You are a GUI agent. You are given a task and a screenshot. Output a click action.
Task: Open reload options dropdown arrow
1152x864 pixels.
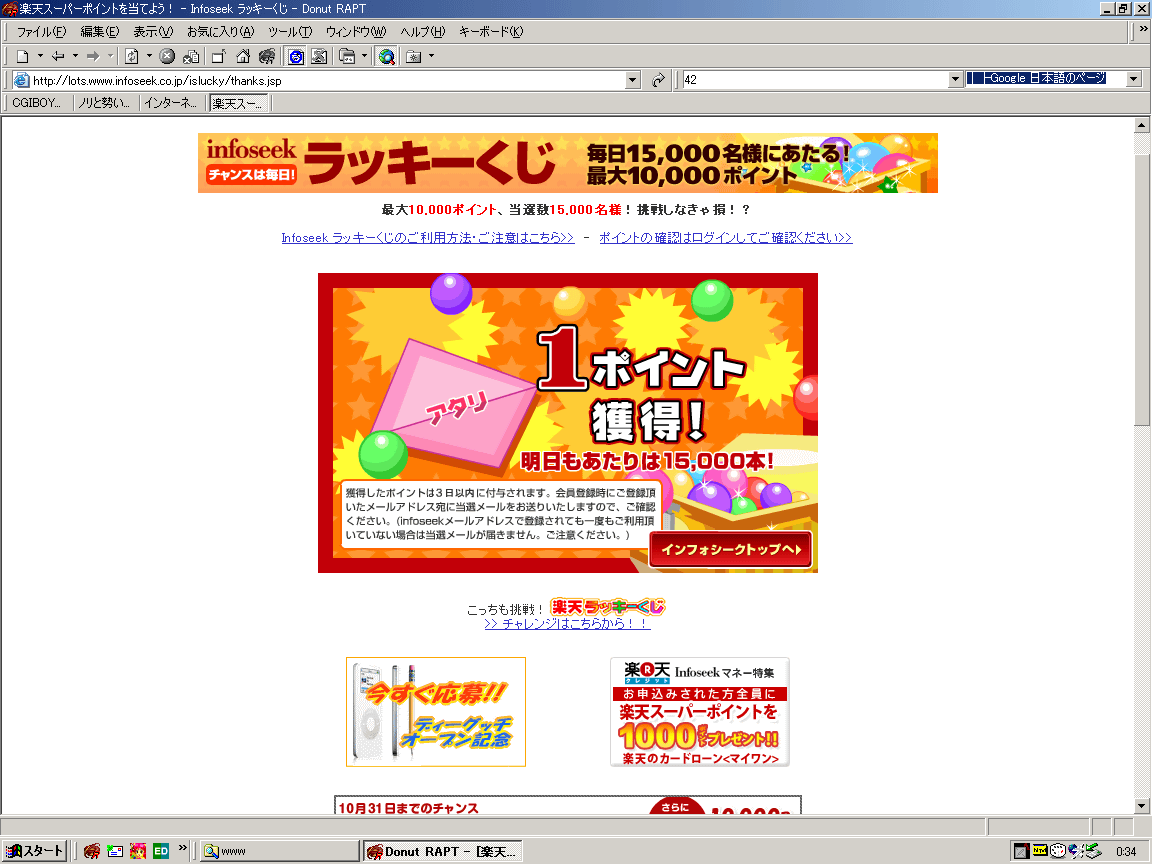point(149,56)
